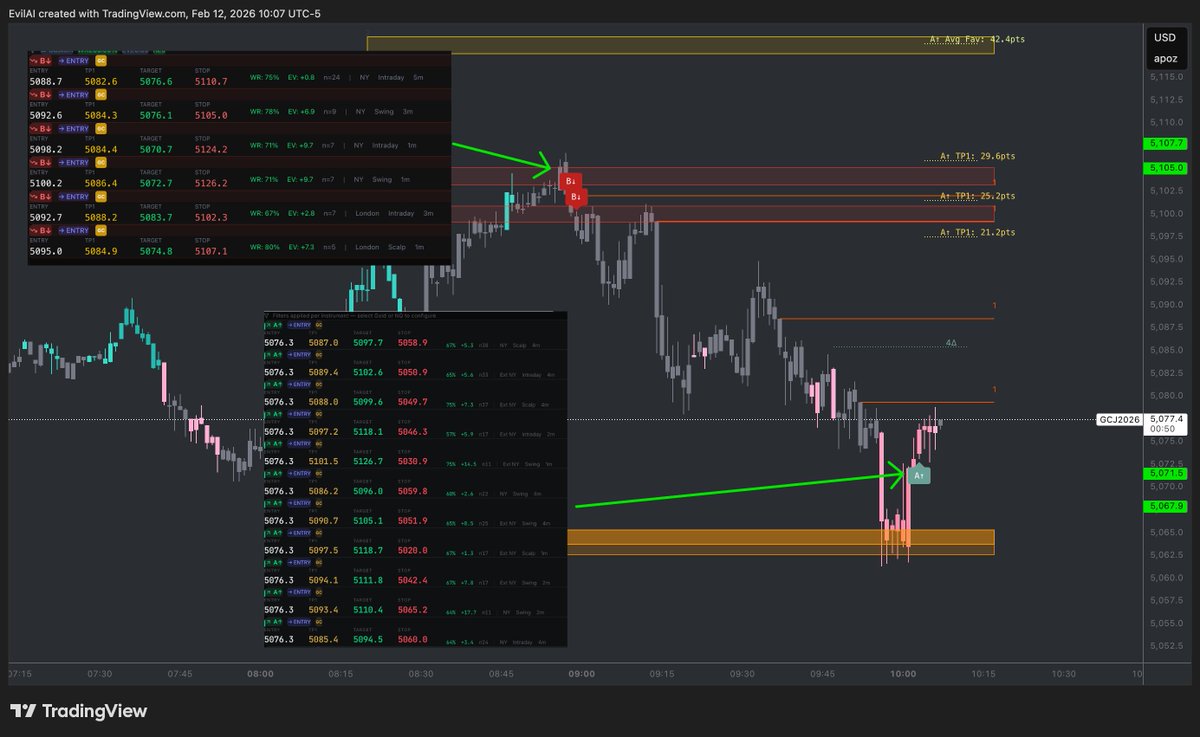Click the B↓ badge above entry 5095.0
This screenshot has height=737, width=1200.
coord(41,230)
